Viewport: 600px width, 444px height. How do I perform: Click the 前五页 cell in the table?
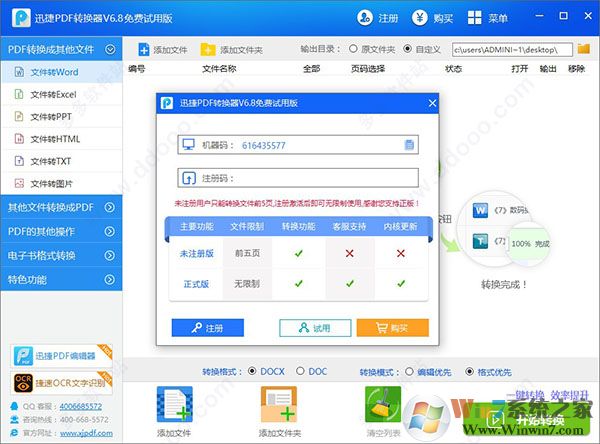pyautogui.click(x=247, y=253)
